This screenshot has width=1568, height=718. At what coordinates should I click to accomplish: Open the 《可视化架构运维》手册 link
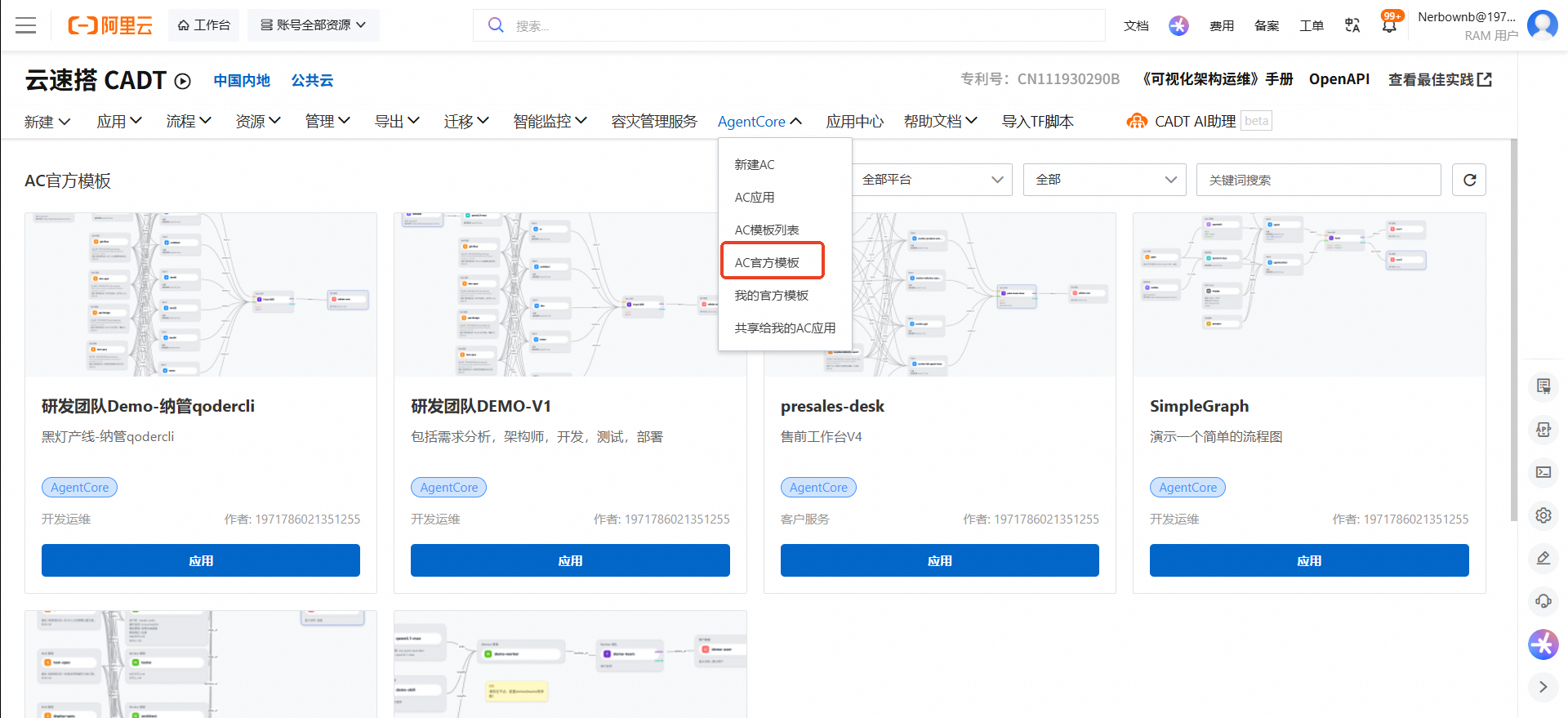[x=1215, y=79]
